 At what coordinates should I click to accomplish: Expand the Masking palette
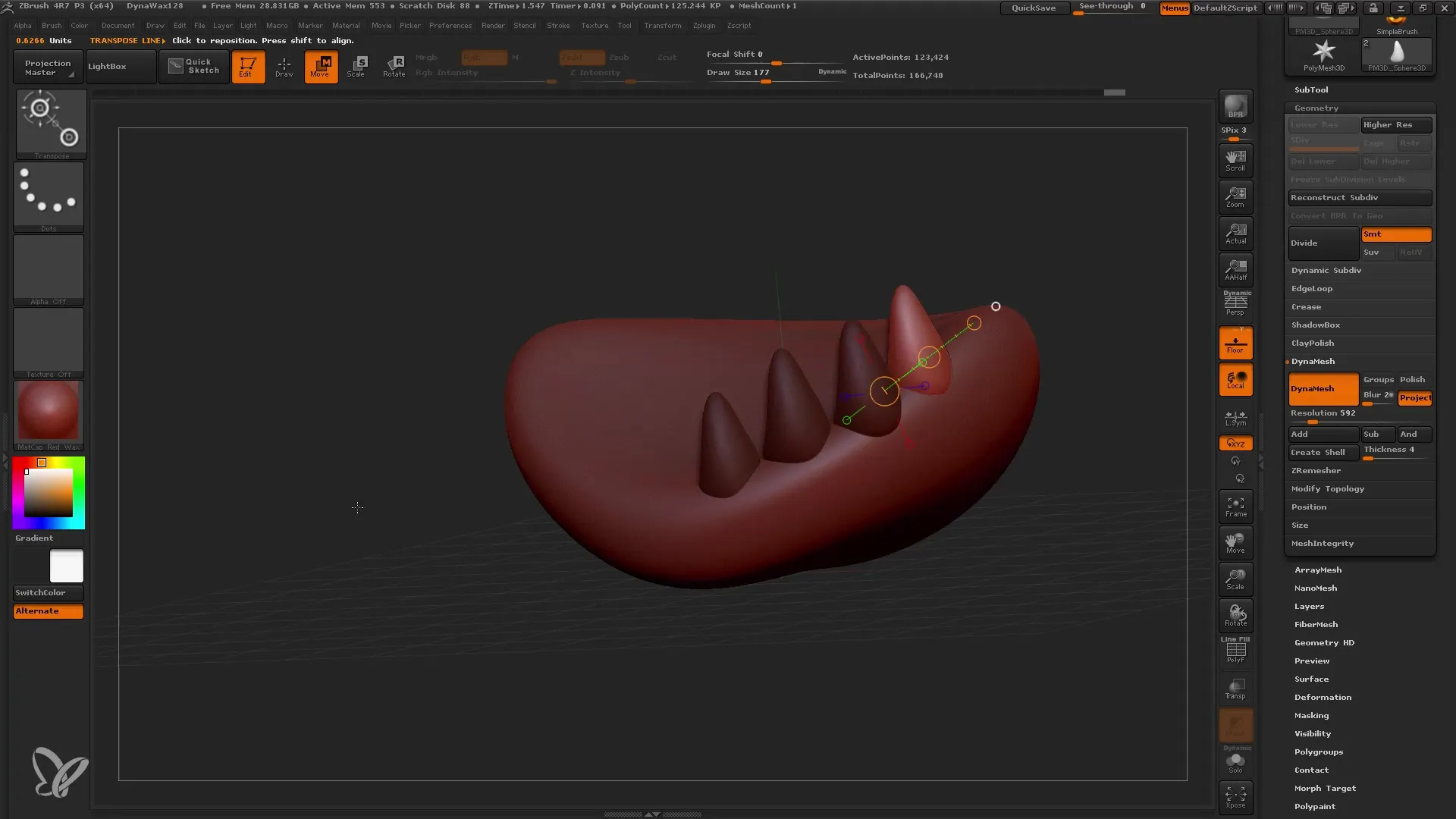pyautogui.click(x=1311, y=715)
